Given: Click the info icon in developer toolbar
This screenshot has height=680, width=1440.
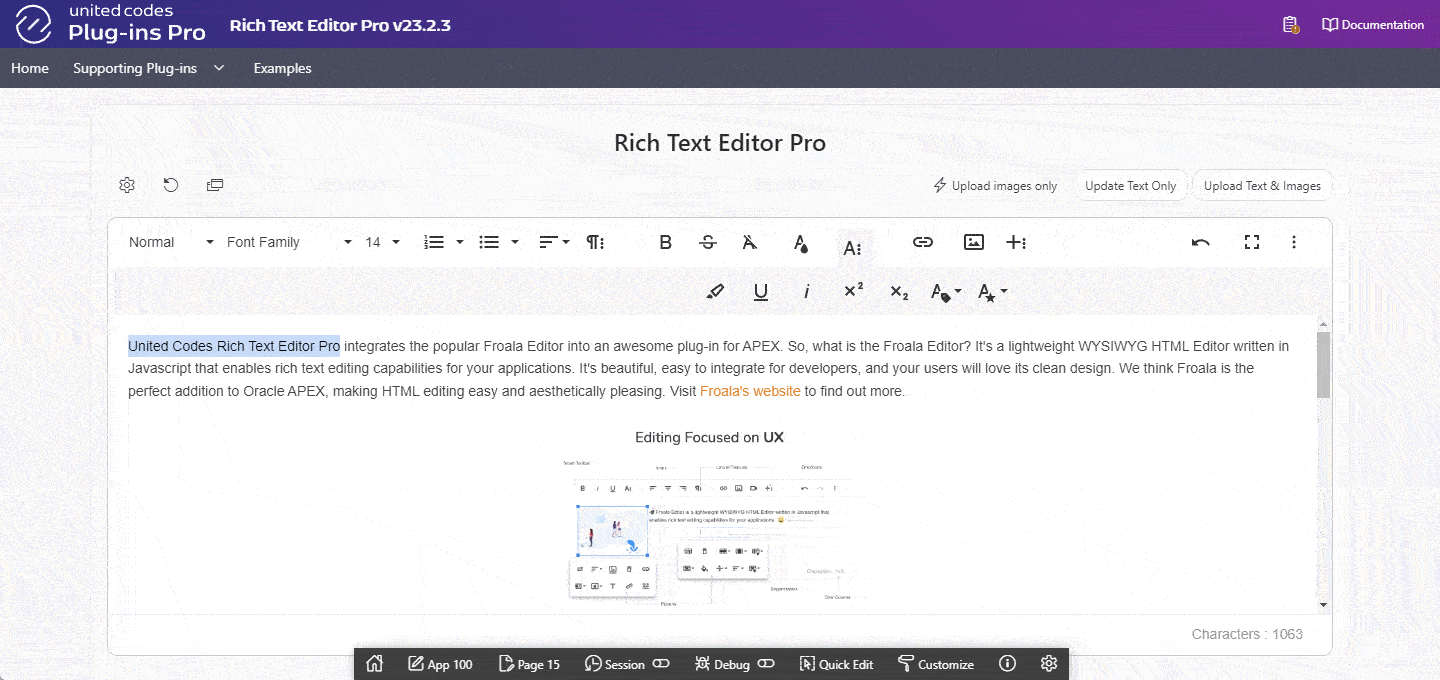Looking at the screenshot, I should coord(1007,664).
